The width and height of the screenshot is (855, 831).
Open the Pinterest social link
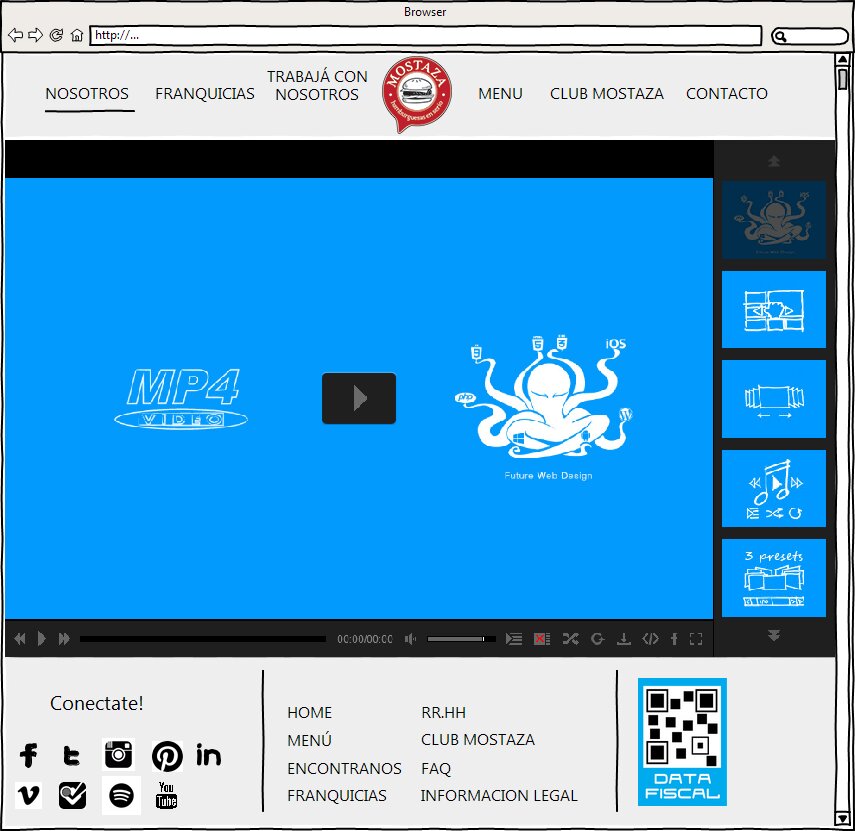pos(167,756)
